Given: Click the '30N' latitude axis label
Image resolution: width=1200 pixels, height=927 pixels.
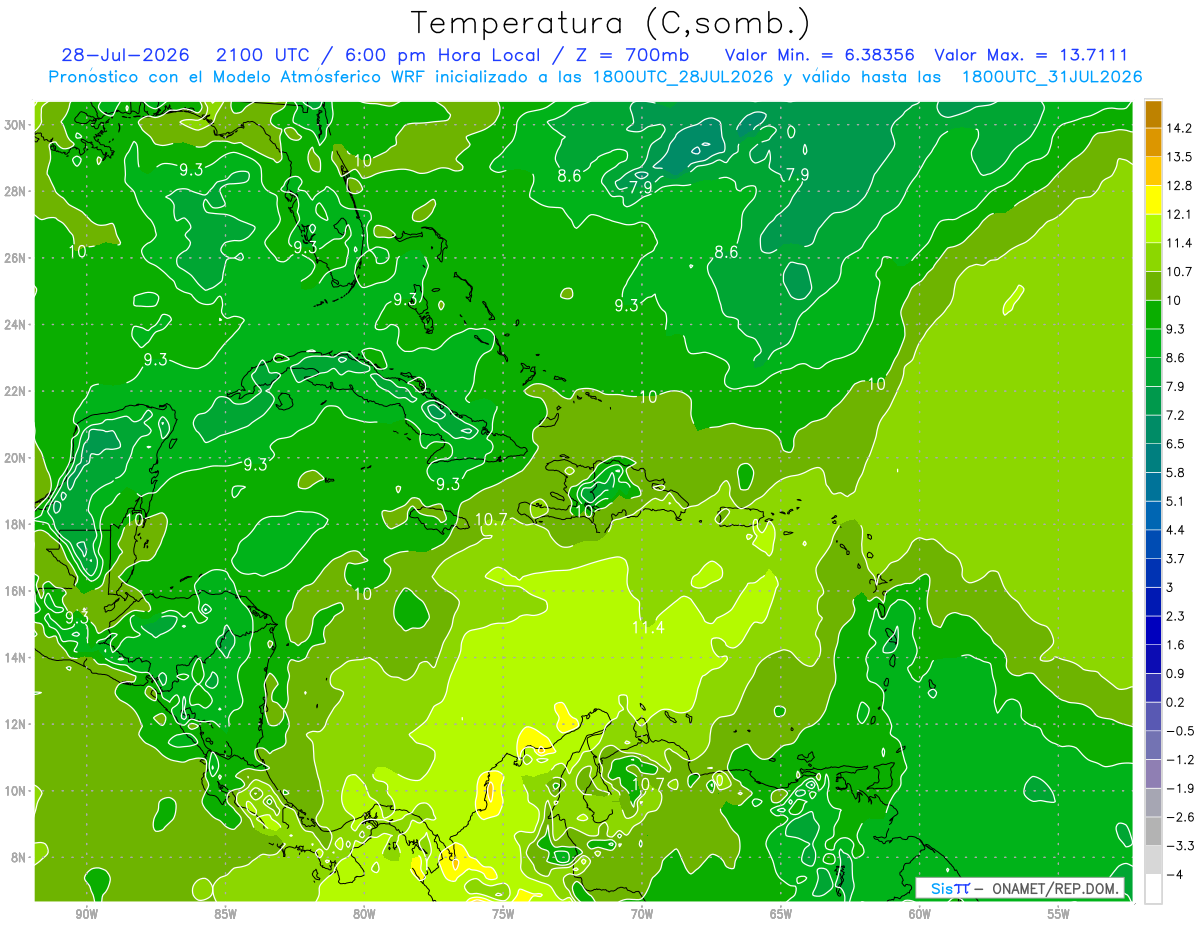Looking at the screenshot, I should click(x=15, y=125).
